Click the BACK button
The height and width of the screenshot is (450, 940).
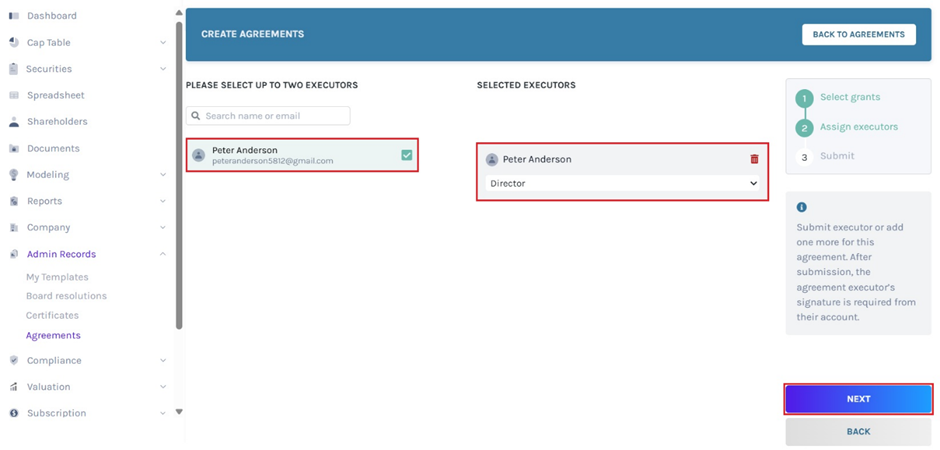[x=858, y=431]
